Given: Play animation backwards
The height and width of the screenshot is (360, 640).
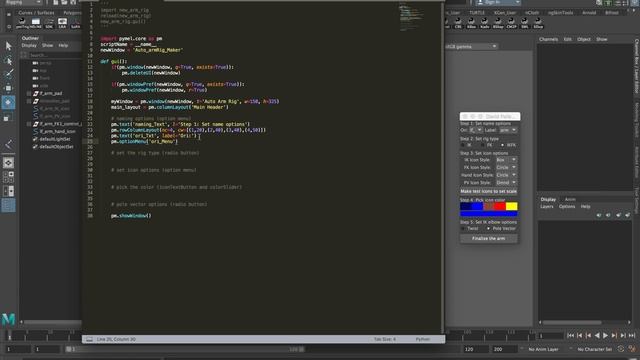Looking at the screenshot, I should tap(597, 336).
